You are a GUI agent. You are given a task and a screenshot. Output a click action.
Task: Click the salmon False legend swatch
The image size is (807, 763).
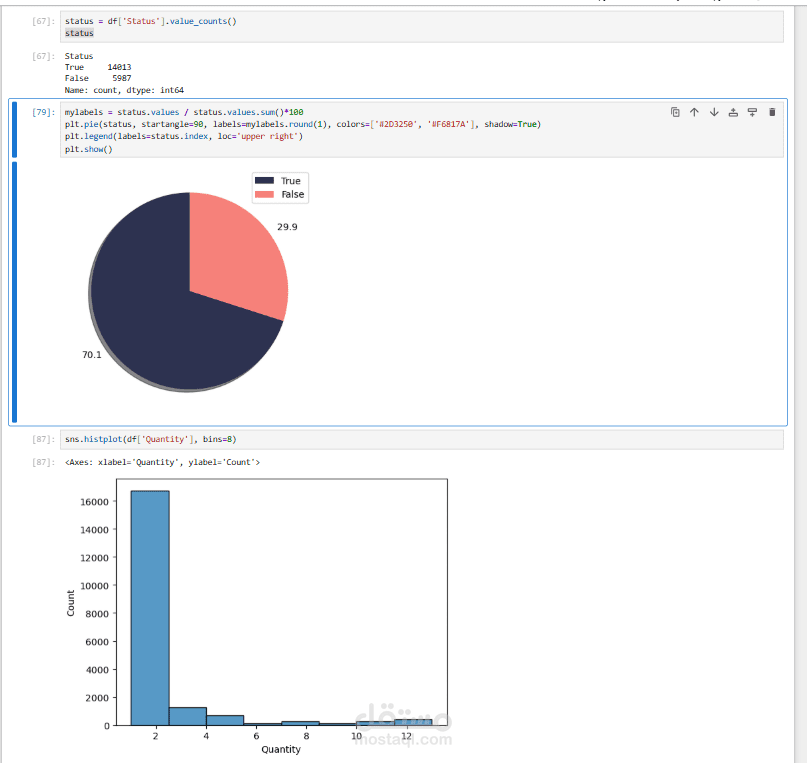[x=265, y=194]
